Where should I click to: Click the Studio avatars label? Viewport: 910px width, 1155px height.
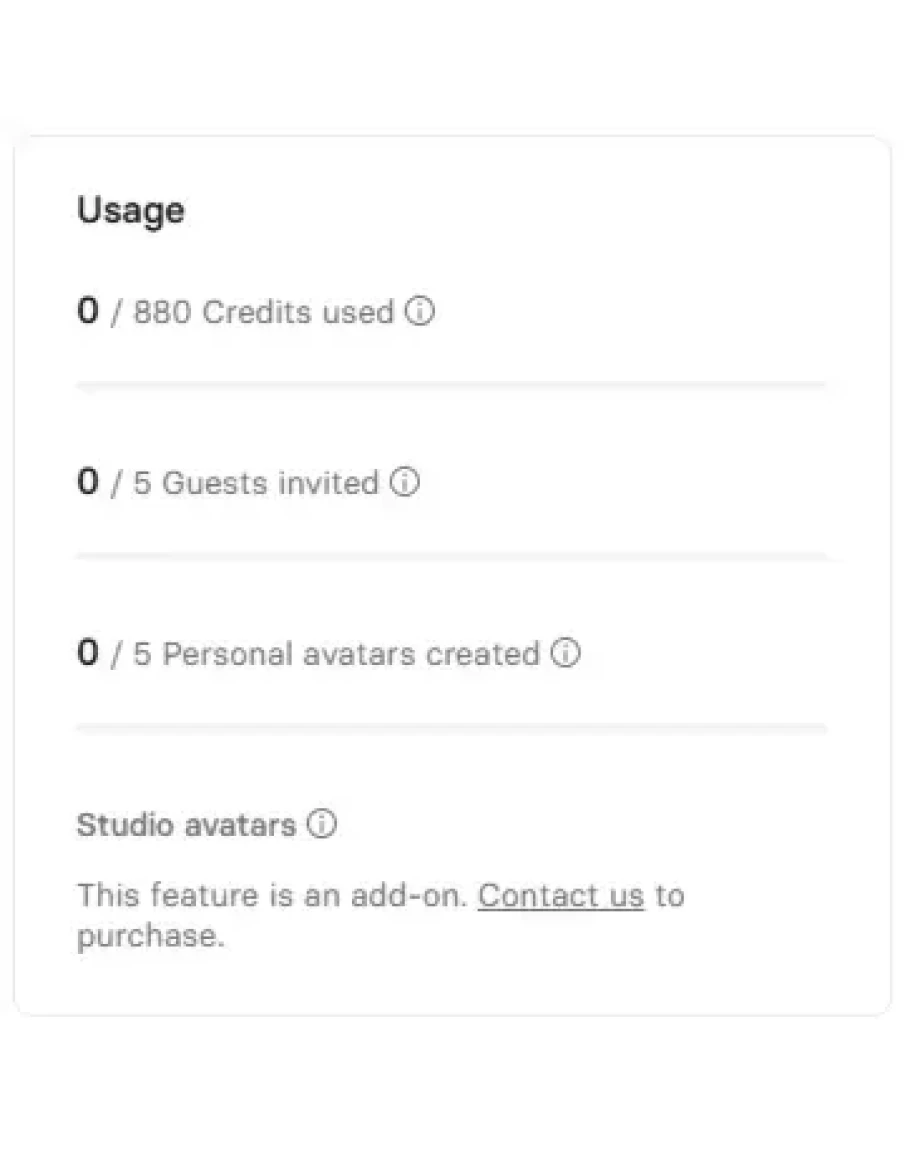click(186, 825)
